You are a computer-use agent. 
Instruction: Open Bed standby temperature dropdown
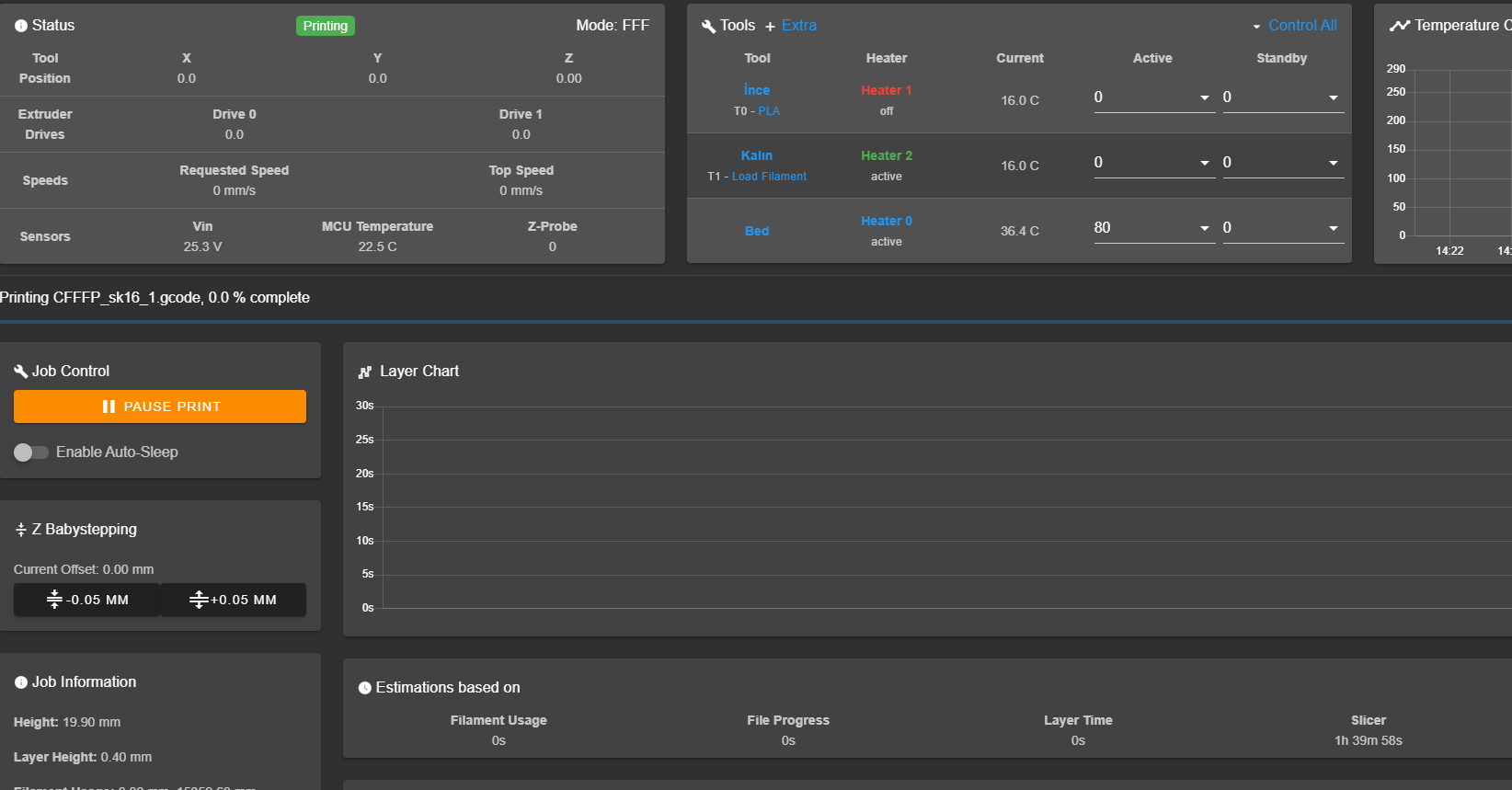pos(1334,228)
